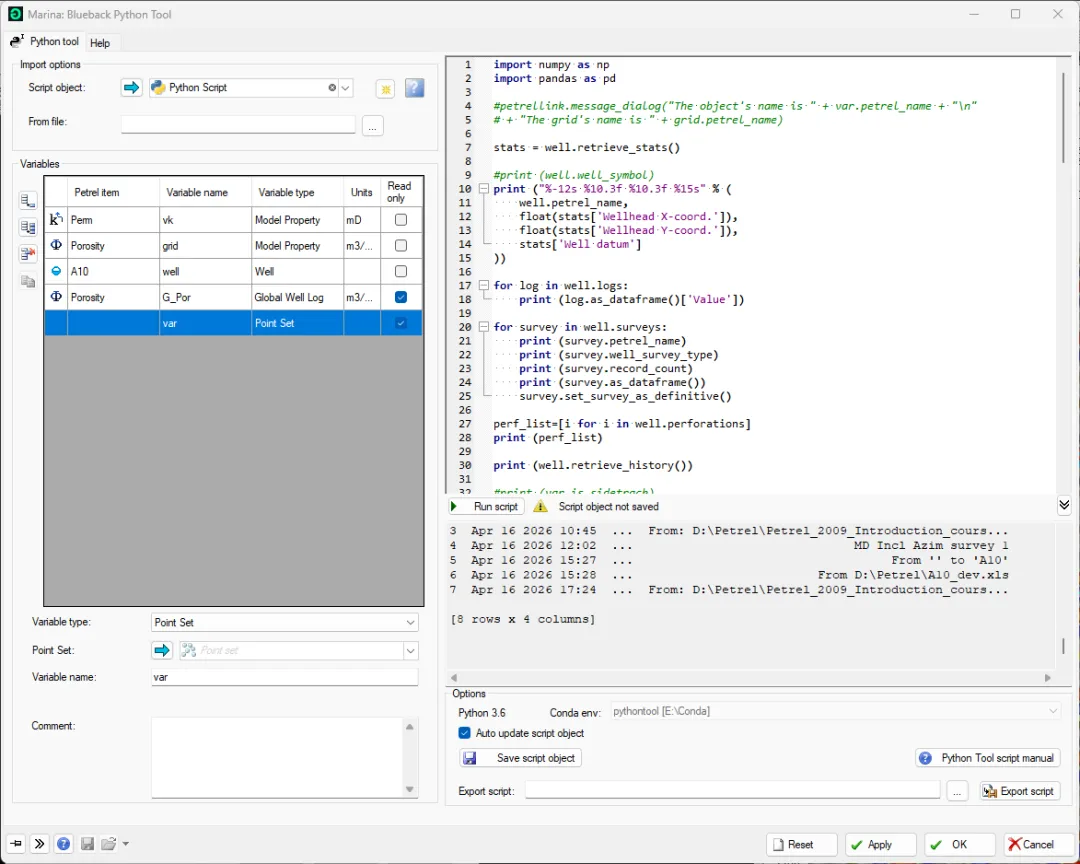Click the blue arrow beside Script object
Image resolution: width=1080 pixels, height=864 pixels.
click(x=131, y=88)
